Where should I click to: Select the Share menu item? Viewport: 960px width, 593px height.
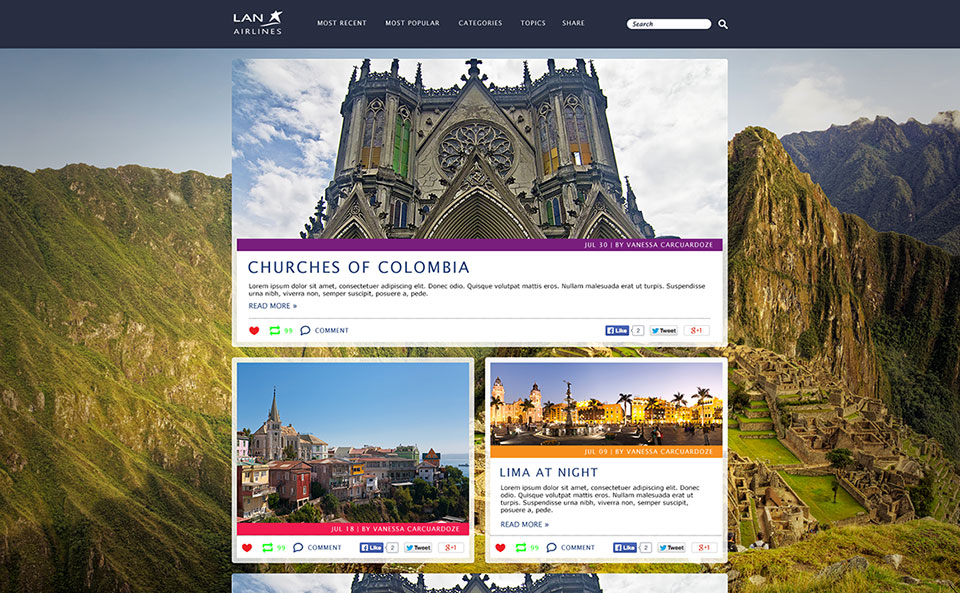(x=573, y=23)
